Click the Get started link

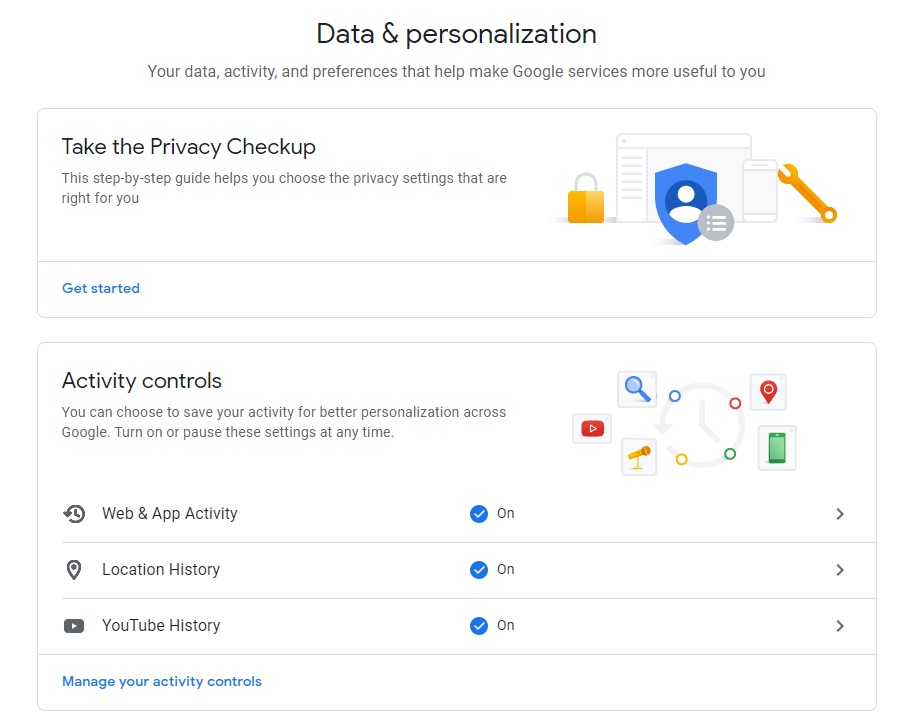[x=101, y=288]
